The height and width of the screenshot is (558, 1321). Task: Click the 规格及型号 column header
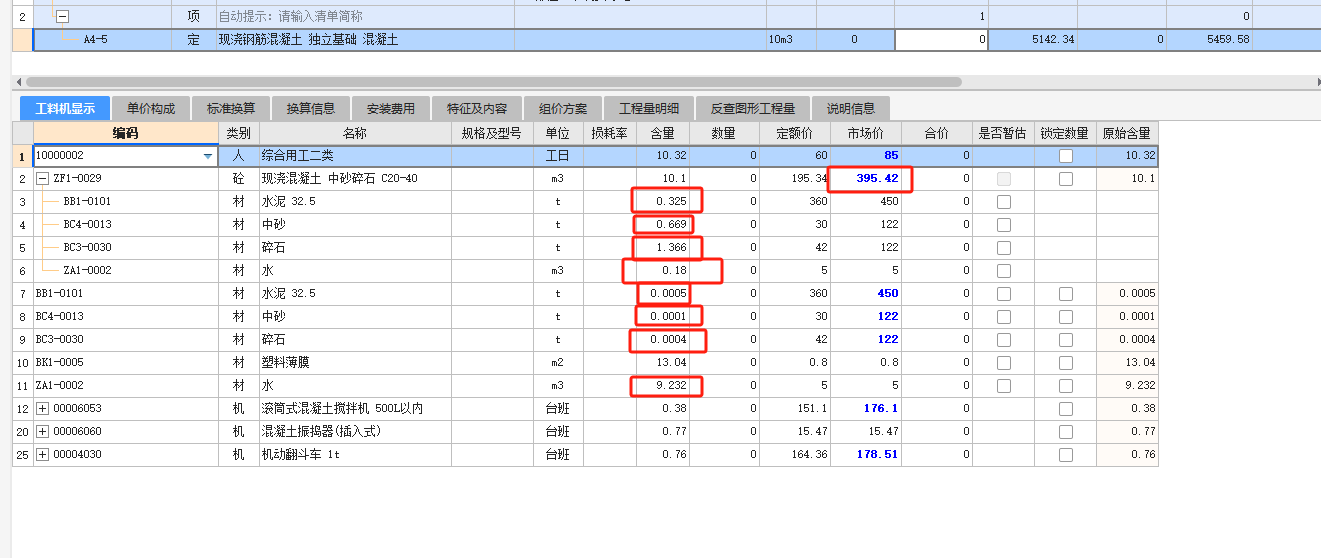(x=491, y=133)
